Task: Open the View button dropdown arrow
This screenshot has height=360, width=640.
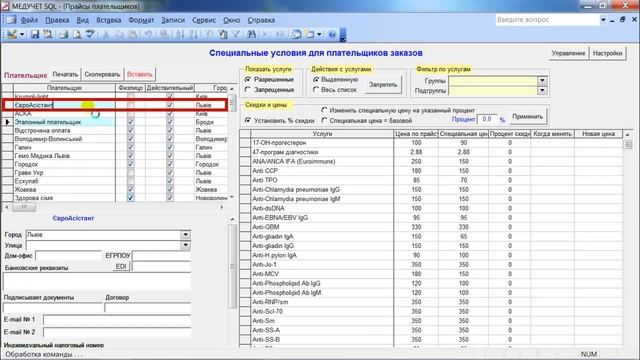Action: coord(22,35)
